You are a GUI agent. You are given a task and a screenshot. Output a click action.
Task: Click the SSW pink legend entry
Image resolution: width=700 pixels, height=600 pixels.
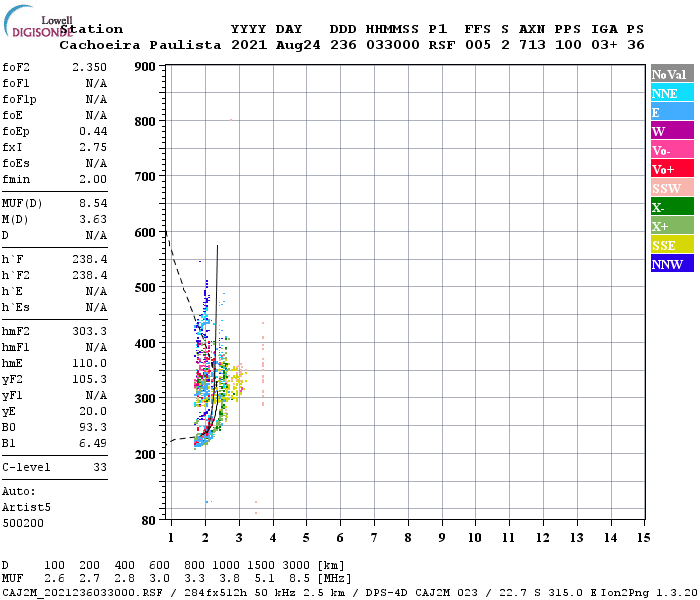(x=671, y=188)
